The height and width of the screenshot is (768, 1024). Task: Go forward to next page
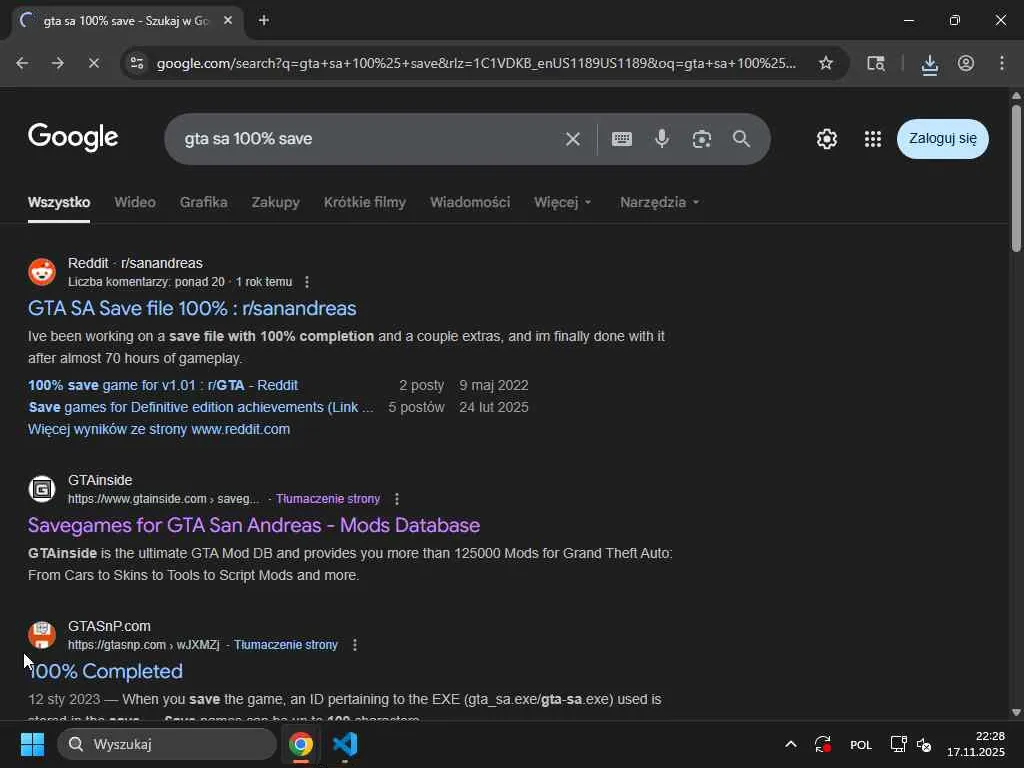(x=57, y=63)
